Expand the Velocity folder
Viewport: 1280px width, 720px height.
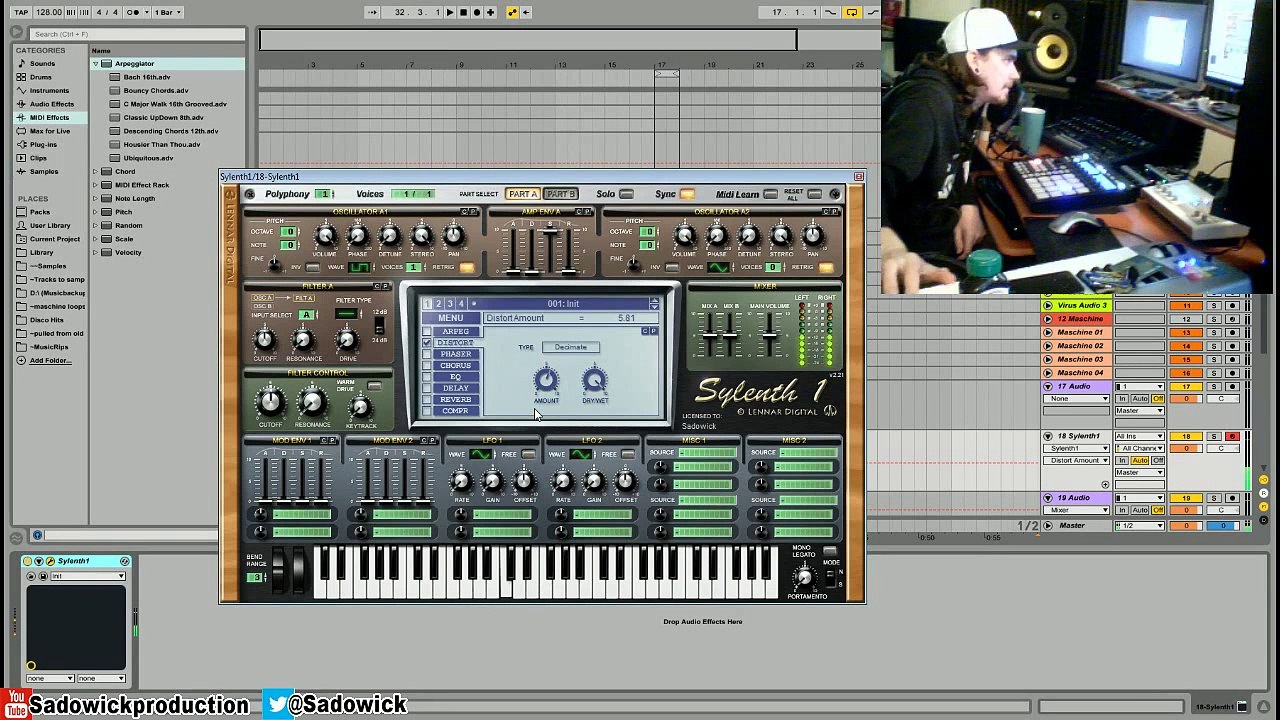click(95, 252)
